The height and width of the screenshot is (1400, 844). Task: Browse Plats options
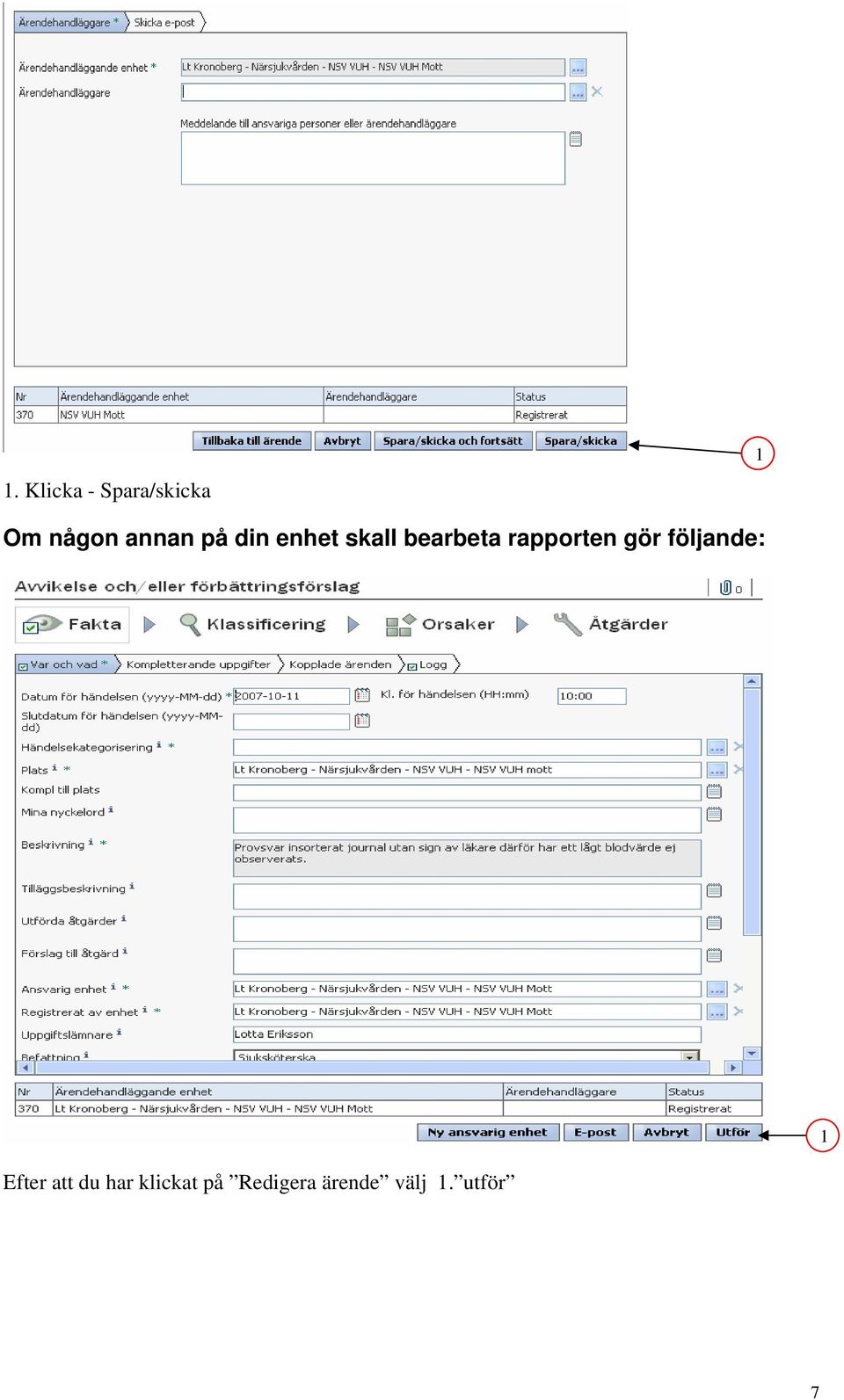tap(717, 770)
